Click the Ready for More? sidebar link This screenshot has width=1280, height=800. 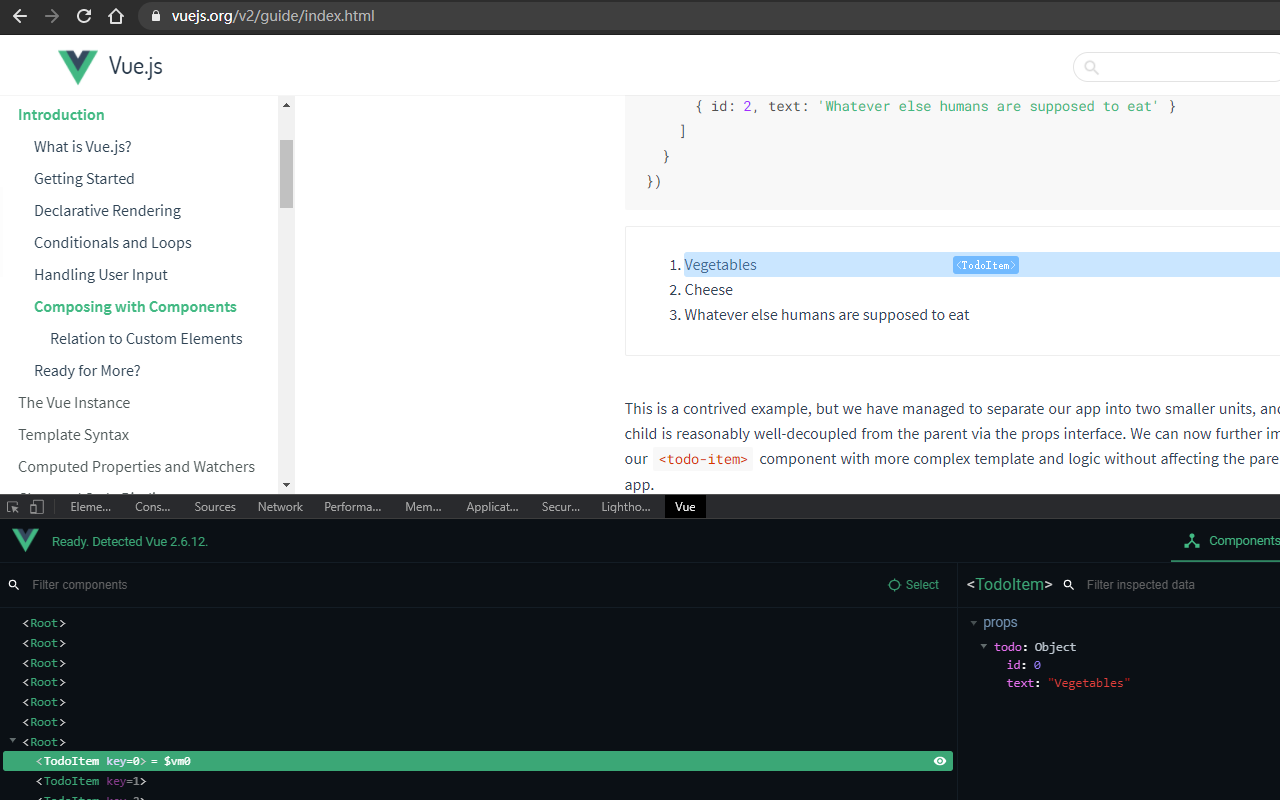[87, 370]
